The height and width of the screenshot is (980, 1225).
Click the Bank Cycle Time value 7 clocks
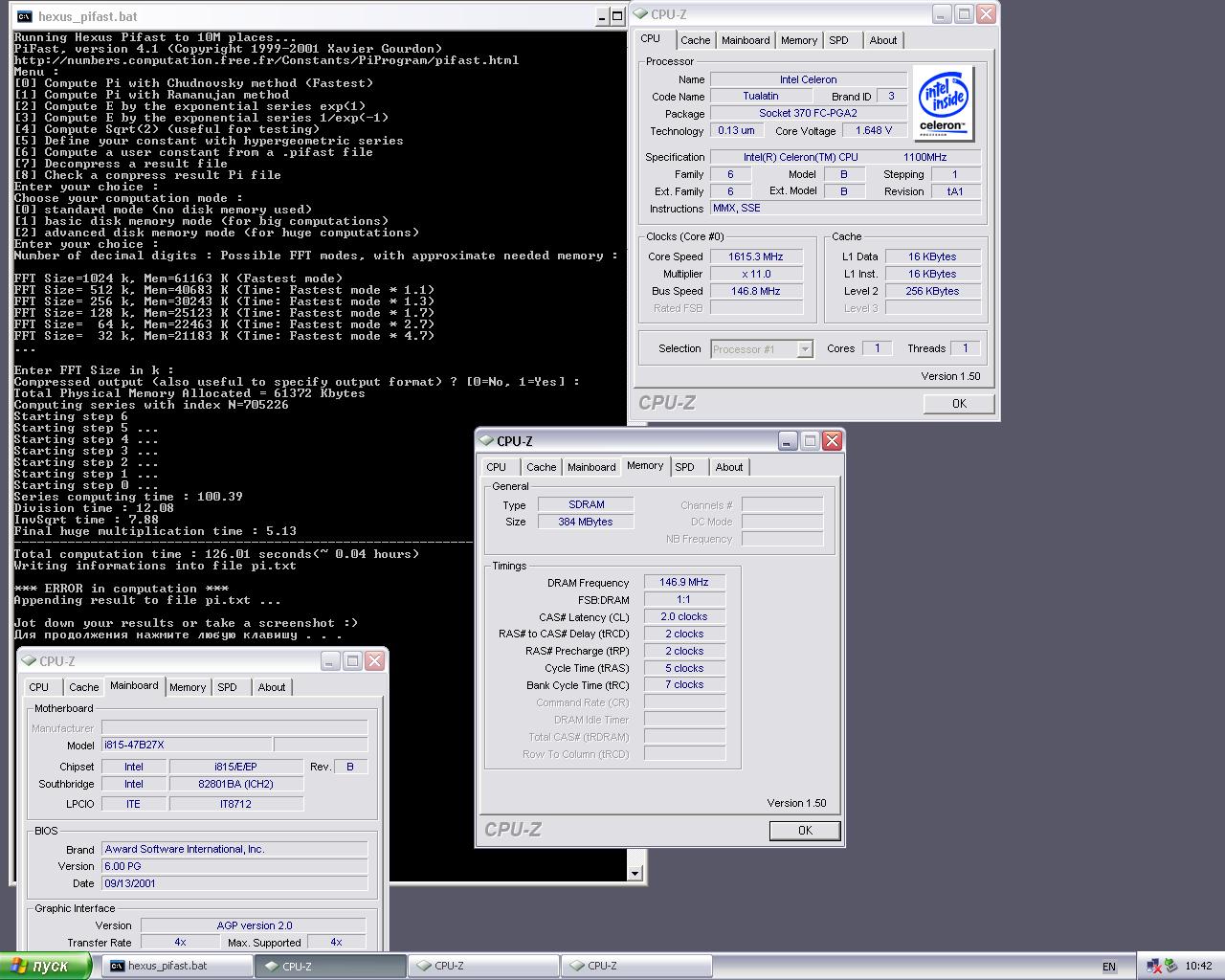pos(684,684)
